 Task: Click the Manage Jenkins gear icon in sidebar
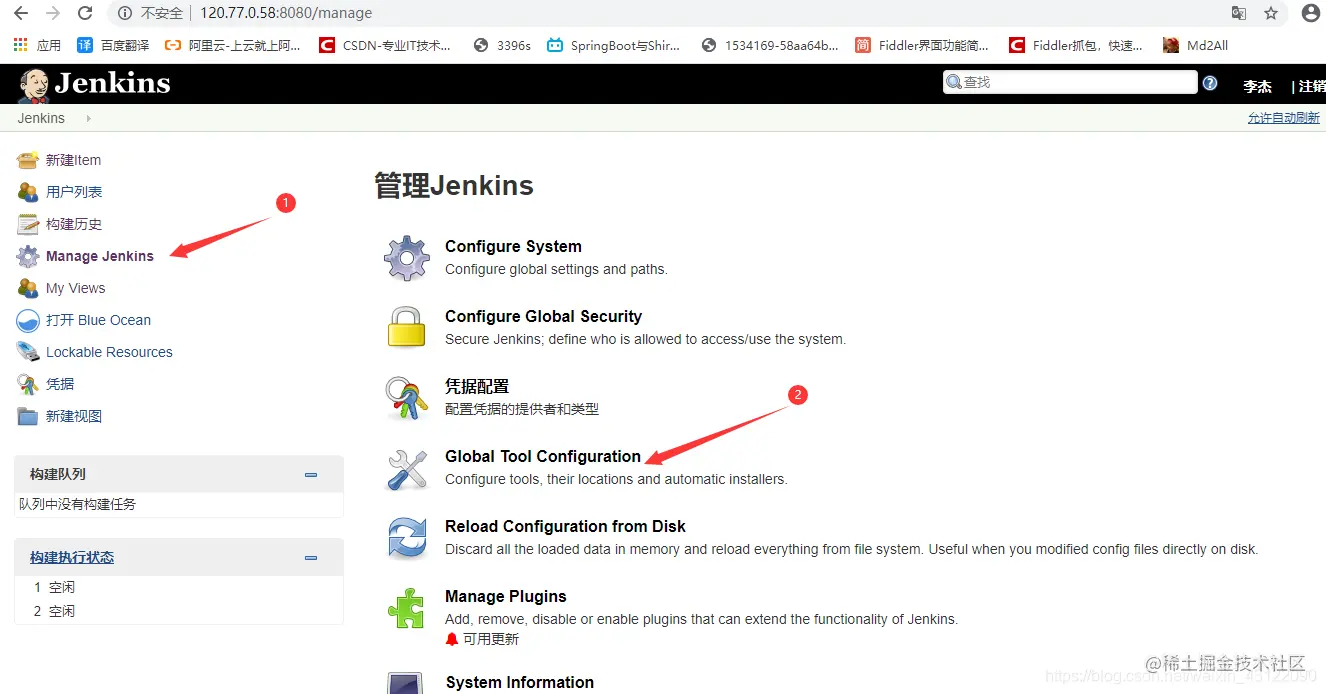pyautogui.click(x=28, y=256)
